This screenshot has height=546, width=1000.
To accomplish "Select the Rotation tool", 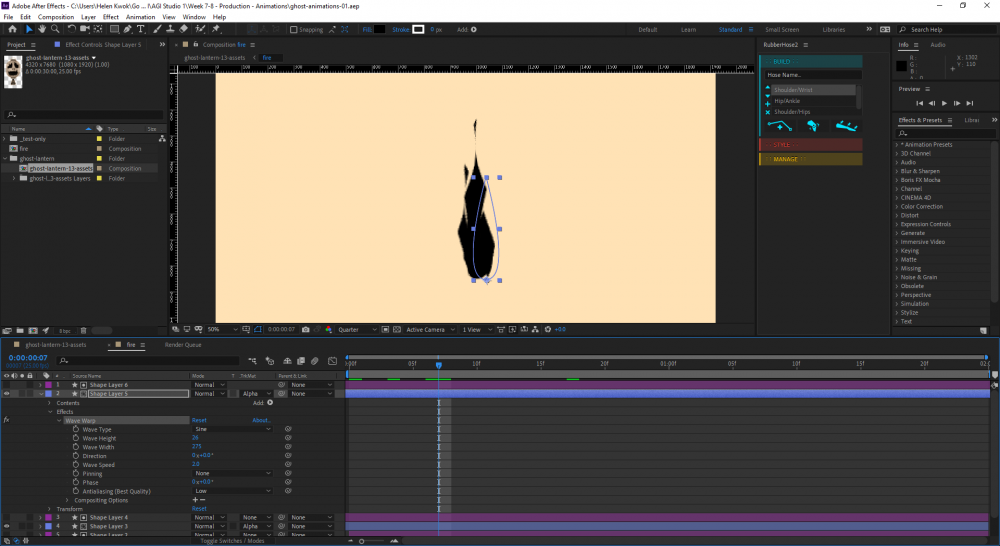I will pyautogui.click(x=71, y=29).
